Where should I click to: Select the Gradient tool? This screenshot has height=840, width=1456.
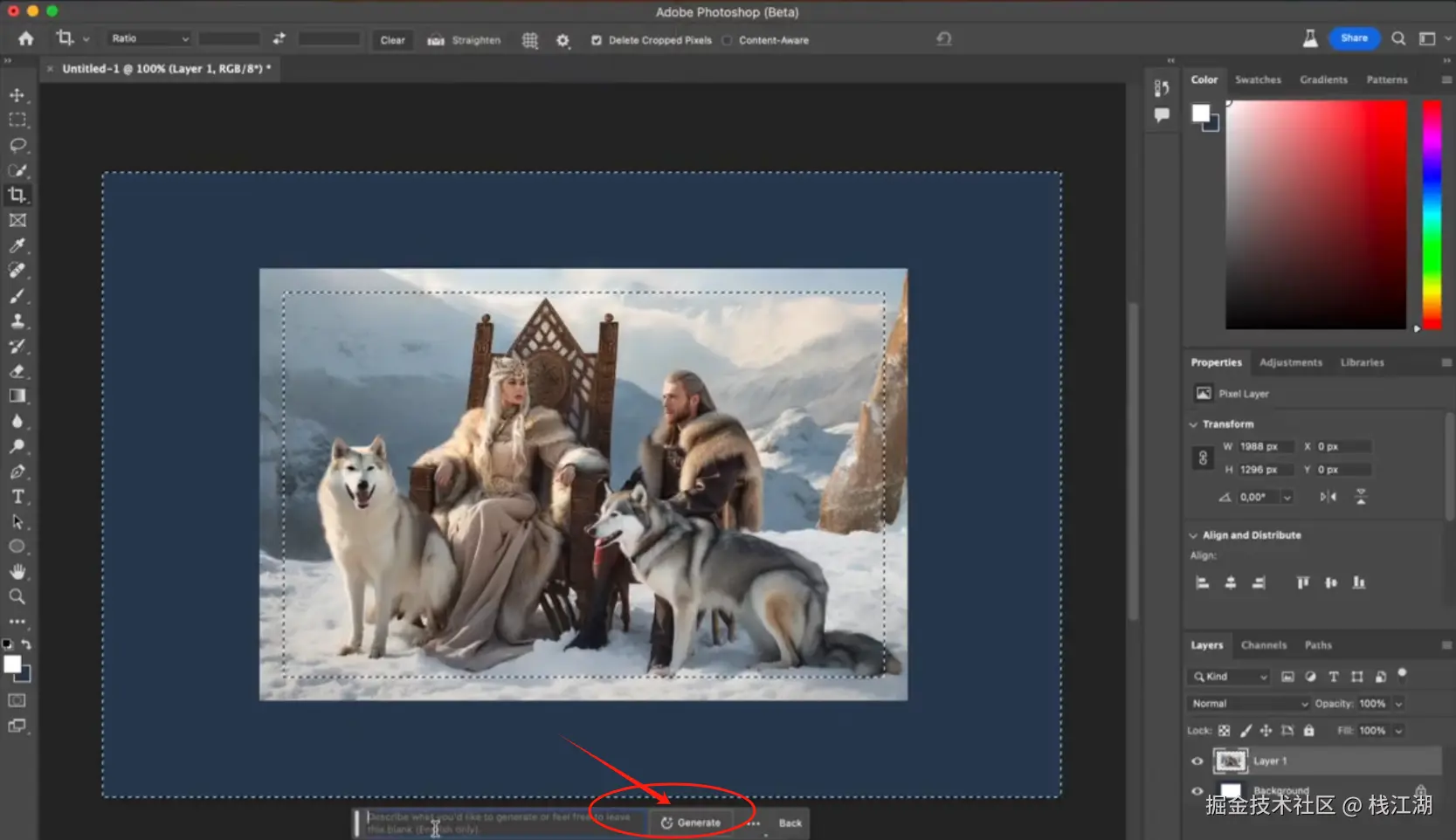[17, 396]
